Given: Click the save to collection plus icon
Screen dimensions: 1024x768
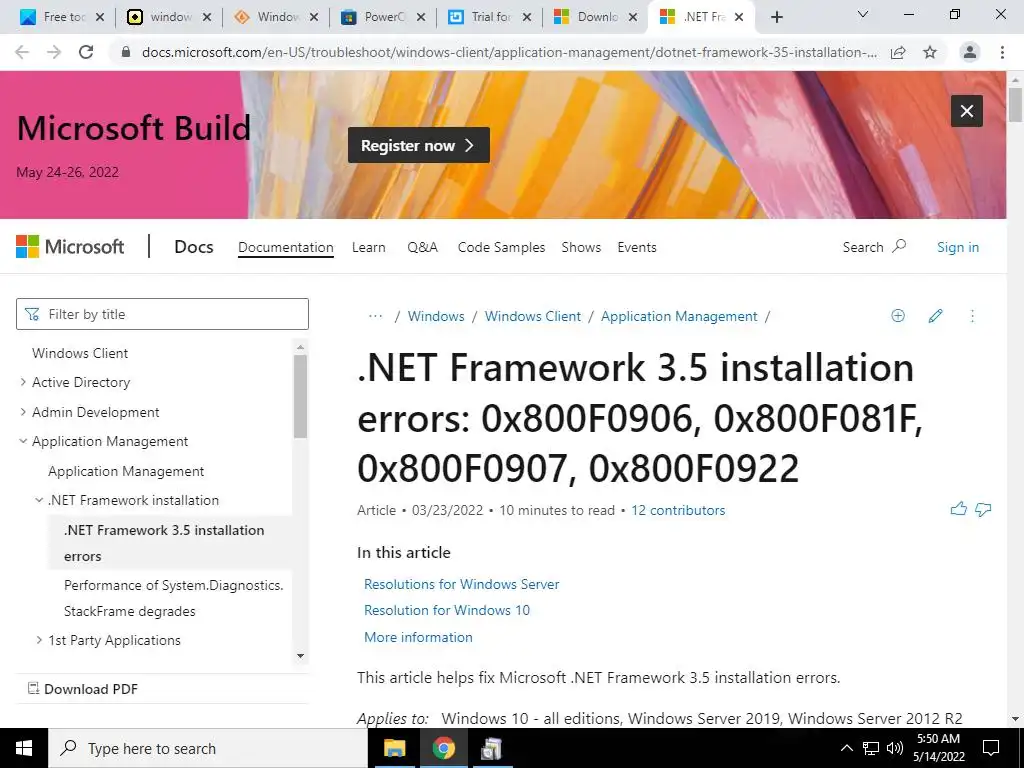Looking at the screenshot, I should [898, 316].
